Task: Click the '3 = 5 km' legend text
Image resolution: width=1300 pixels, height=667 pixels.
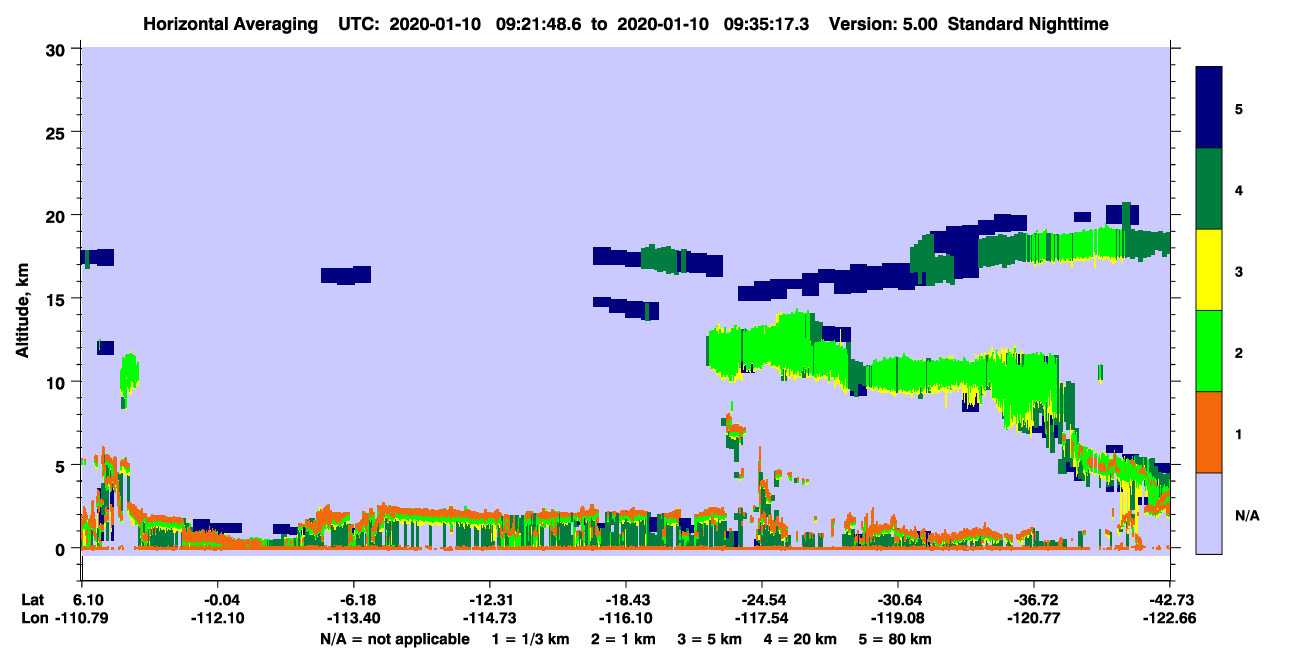Action: click(x=710, y=639)
